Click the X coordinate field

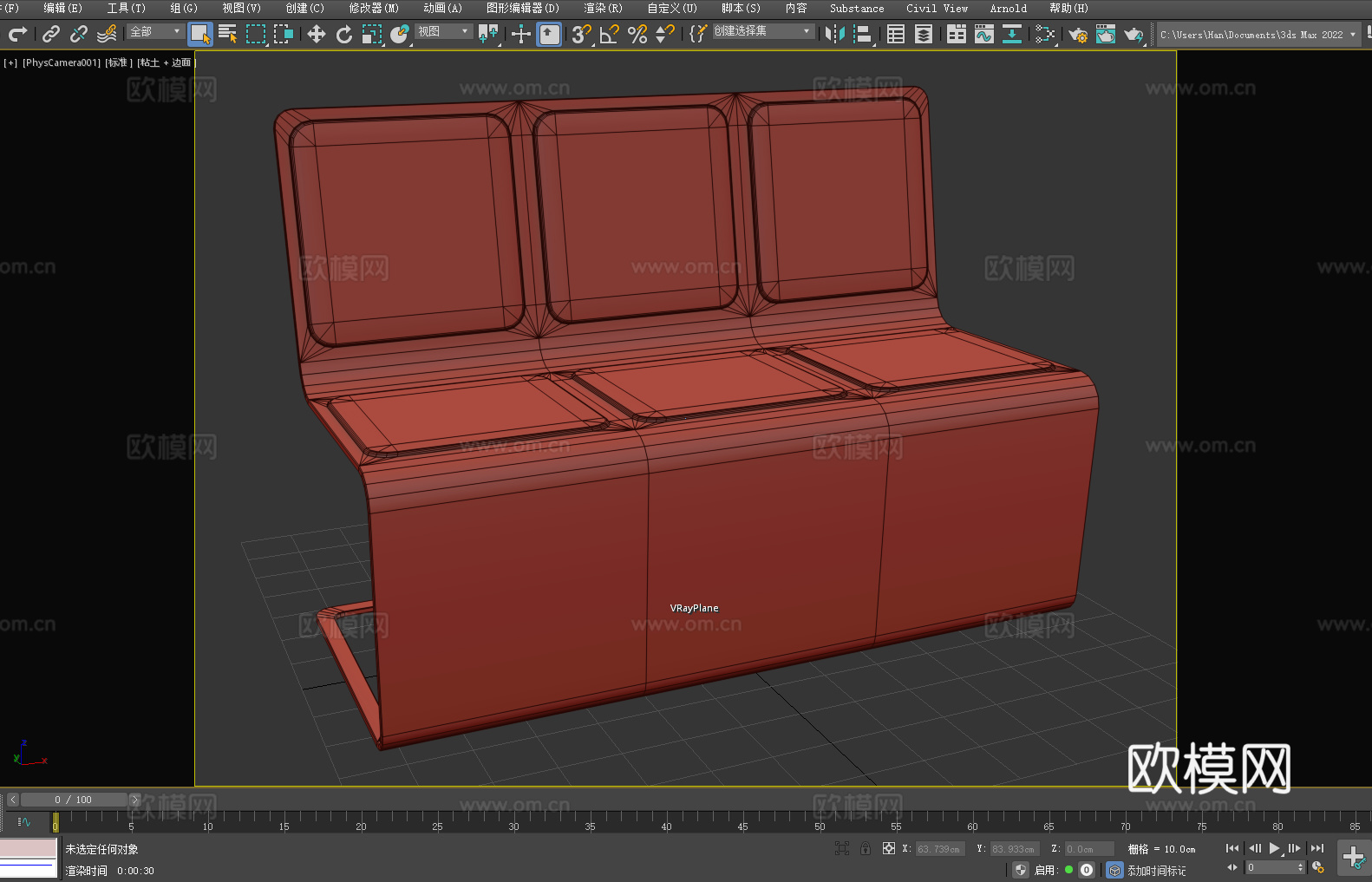click(x=940, y=849)
